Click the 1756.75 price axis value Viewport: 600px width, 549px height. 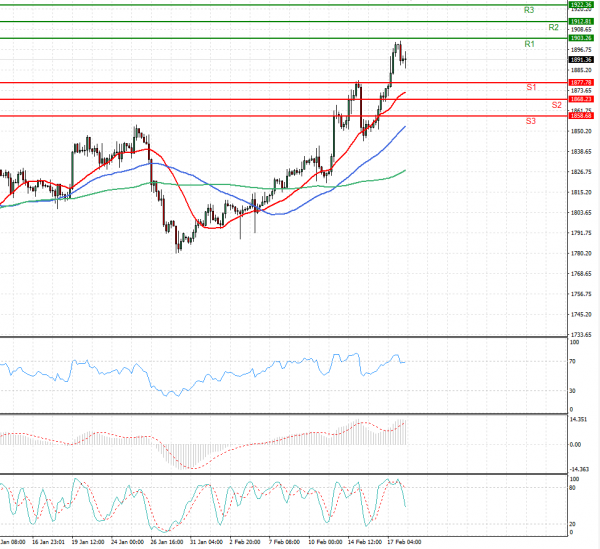(581, 294)
